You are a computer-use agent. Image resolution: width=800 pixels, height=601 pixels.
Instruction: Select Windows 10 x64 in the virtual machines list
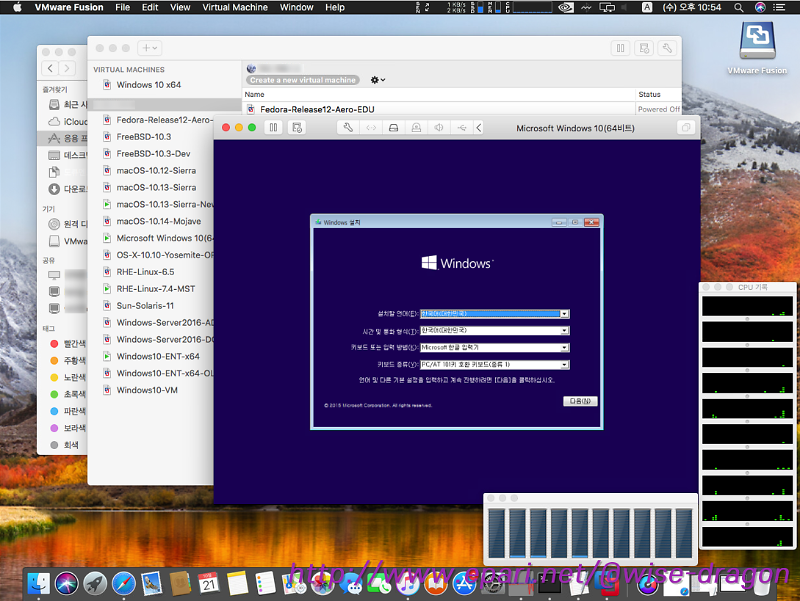pos(148,85)
